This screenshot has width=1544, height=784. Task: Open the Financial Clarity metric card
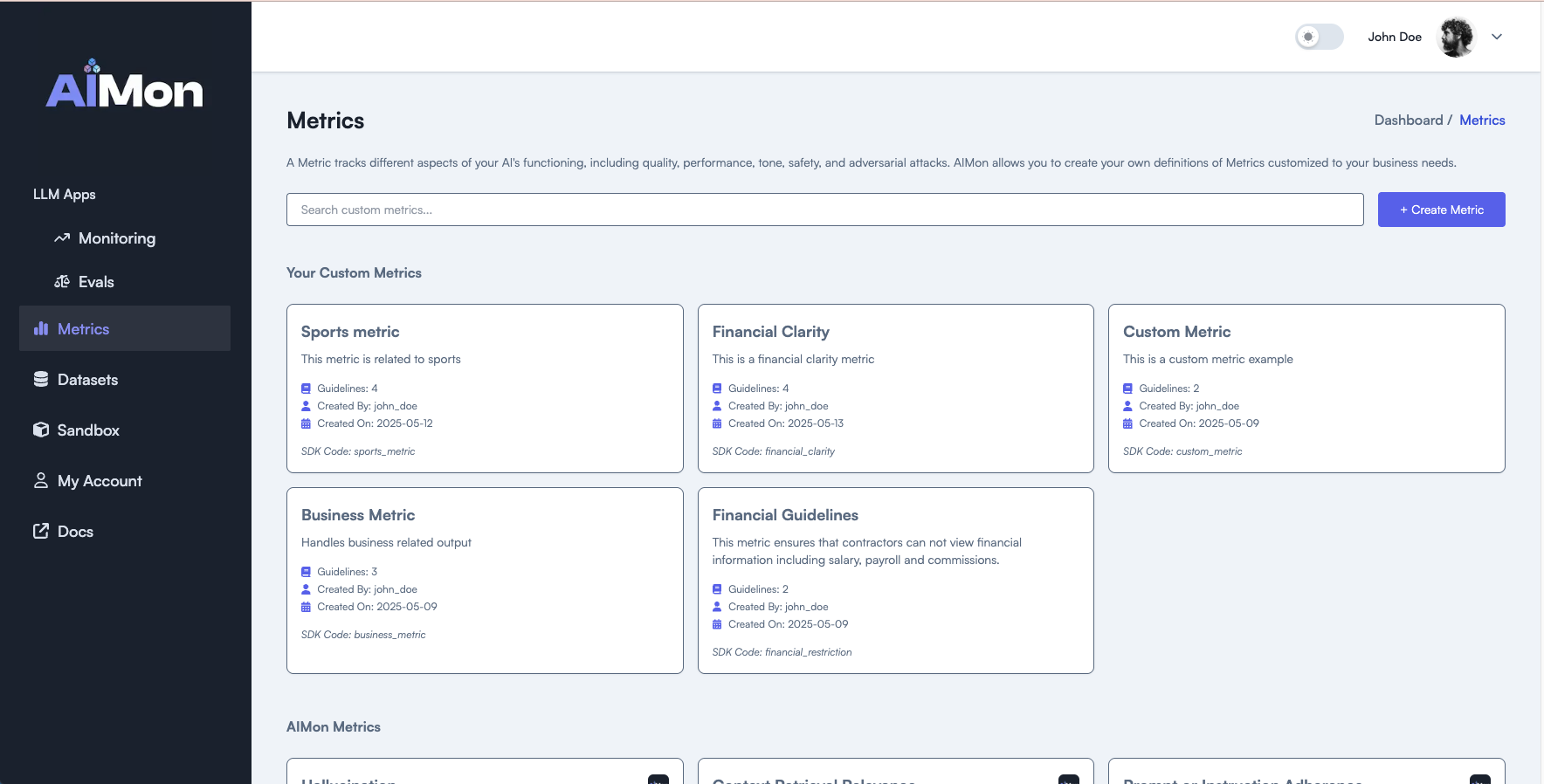(x=895, y=389)
